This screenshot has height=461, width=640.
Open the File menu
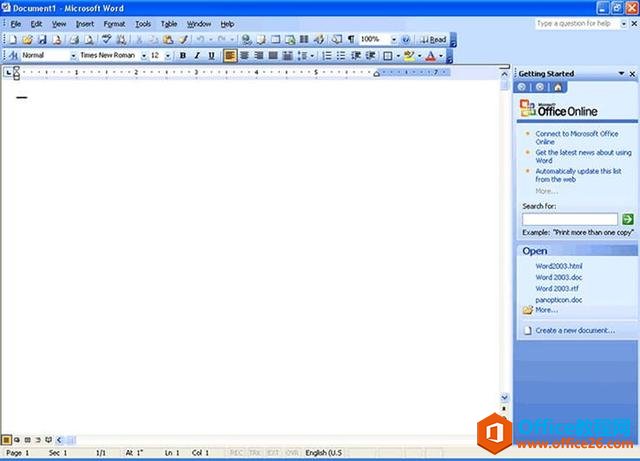(16, 24)
